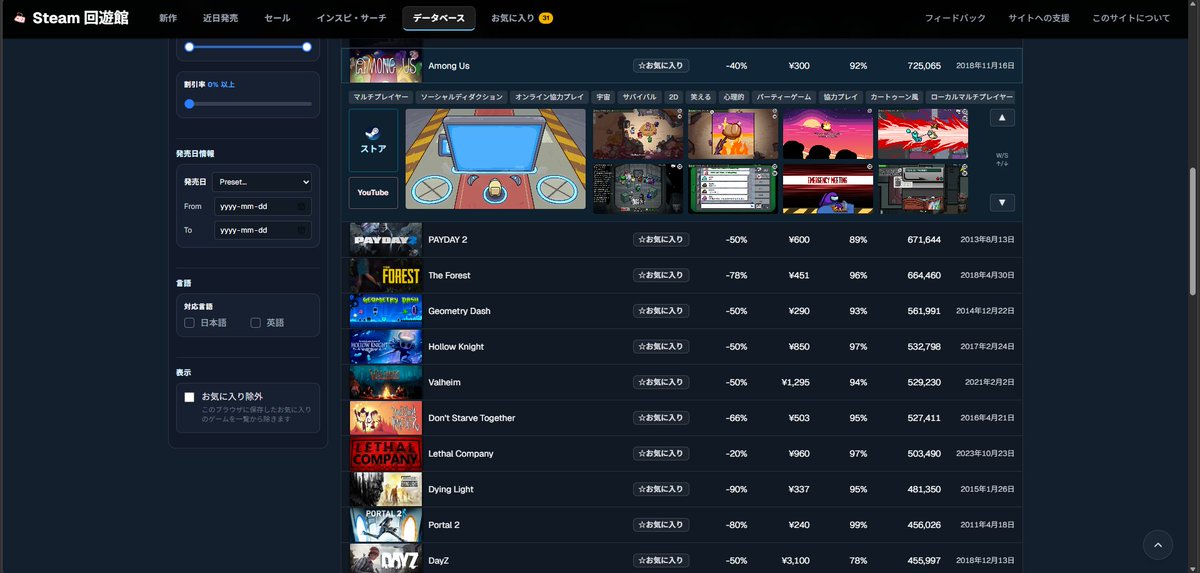The height and width of the screenshot is (573, 1200).
Task: View the large Among Us main screenshot
Action: tap(495, 159)
